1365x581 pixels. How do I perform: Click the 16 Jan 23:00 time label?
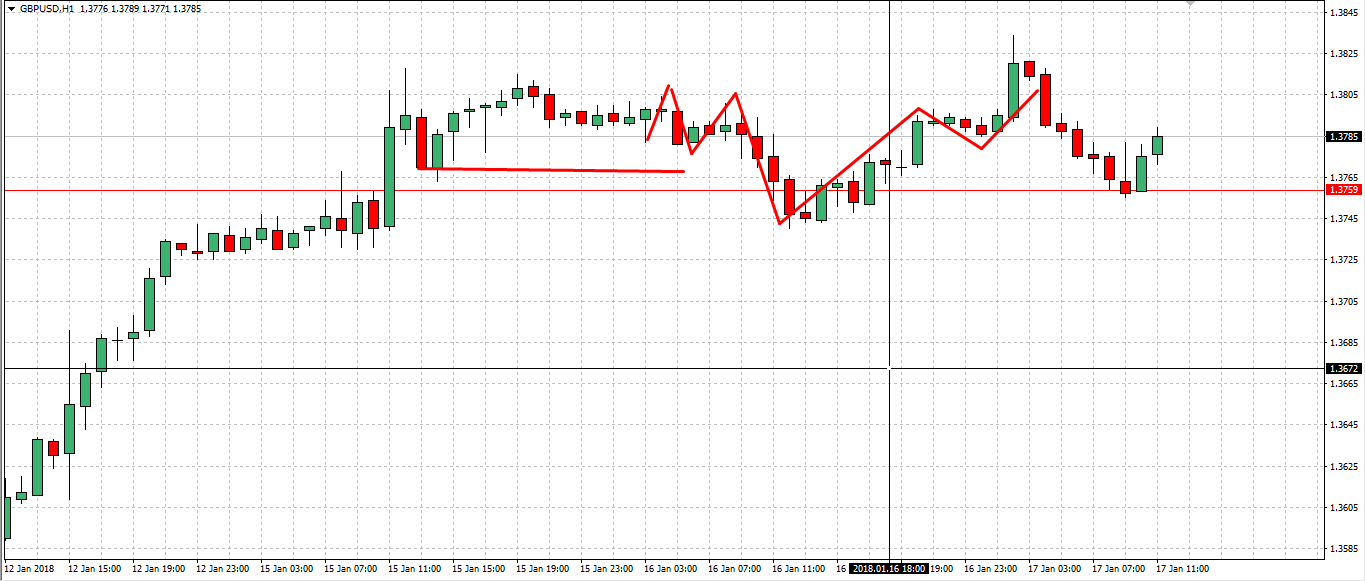pyautogui.click(x=990, y=568)
